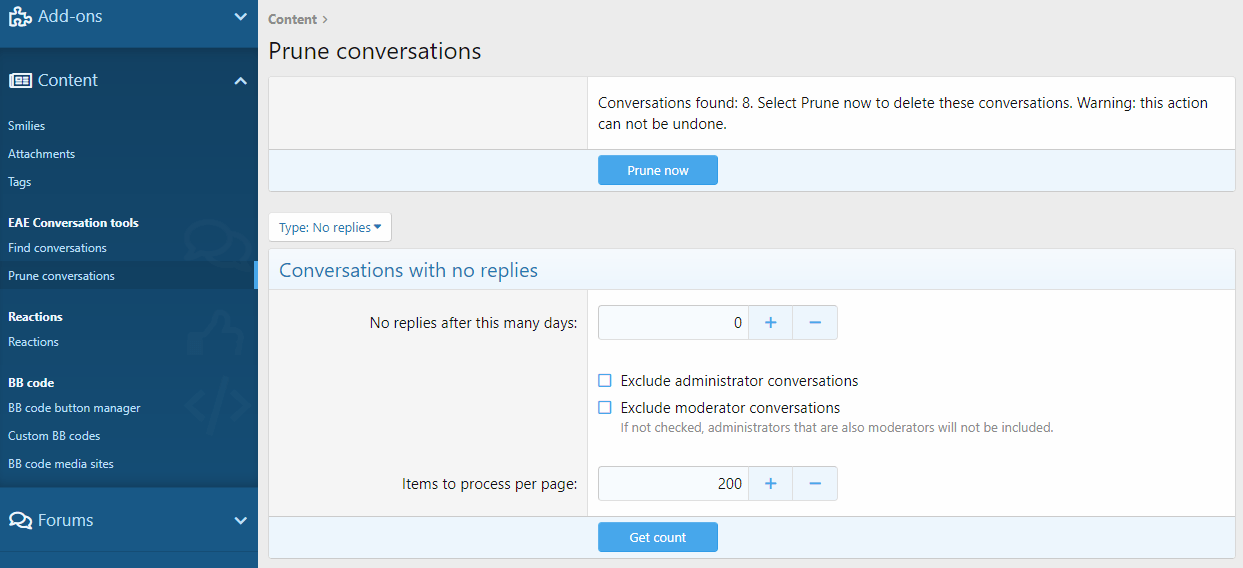Increase items per page with plus button
The height and width of the screenshot is (568, 1243).
coord(771,484)
